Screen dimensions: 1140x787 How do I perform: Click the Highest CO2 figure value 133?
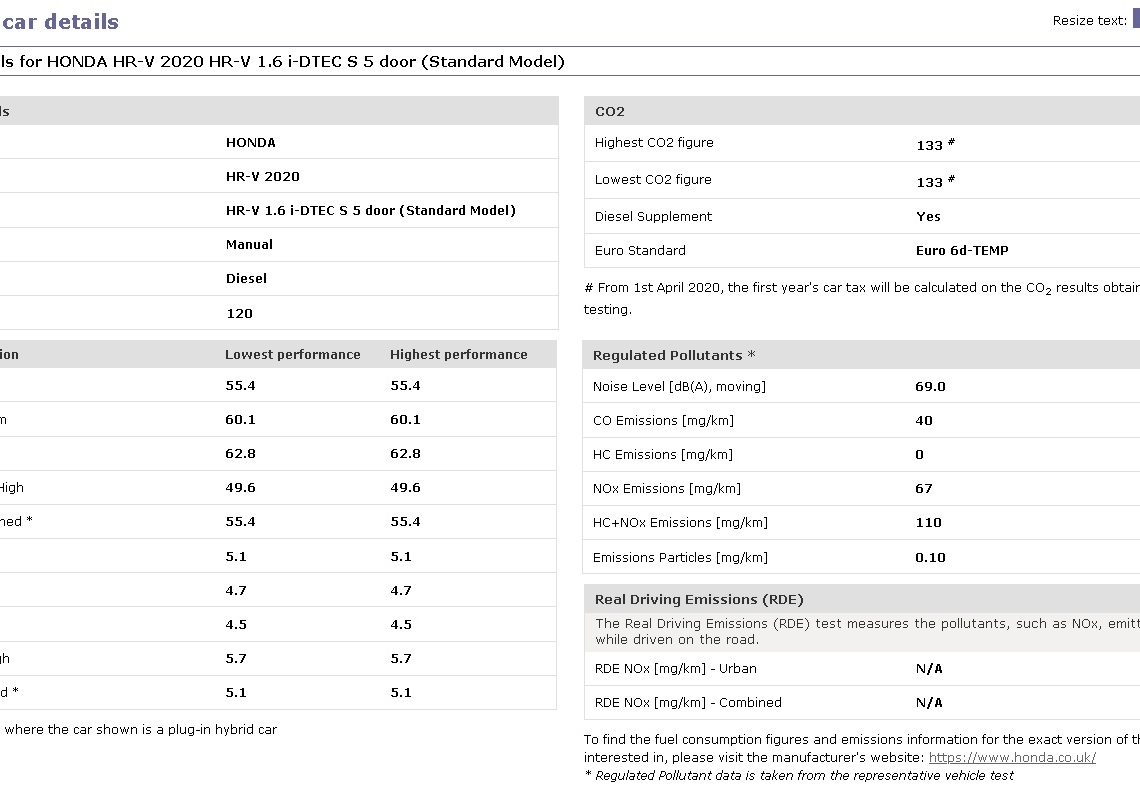click(x=929, y=145)
